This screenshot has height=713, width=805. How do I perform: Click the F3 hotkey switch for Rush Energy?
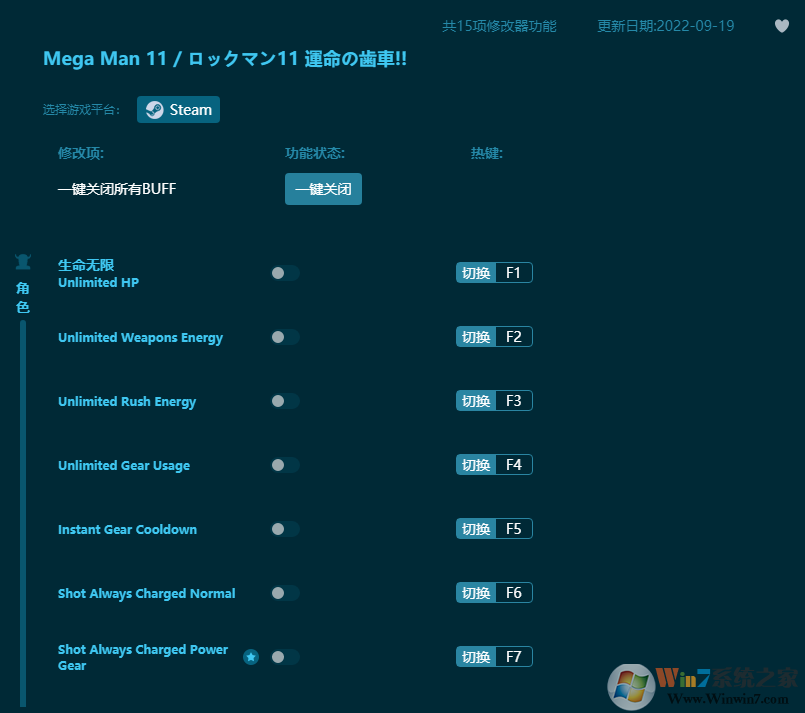point(493,400)
